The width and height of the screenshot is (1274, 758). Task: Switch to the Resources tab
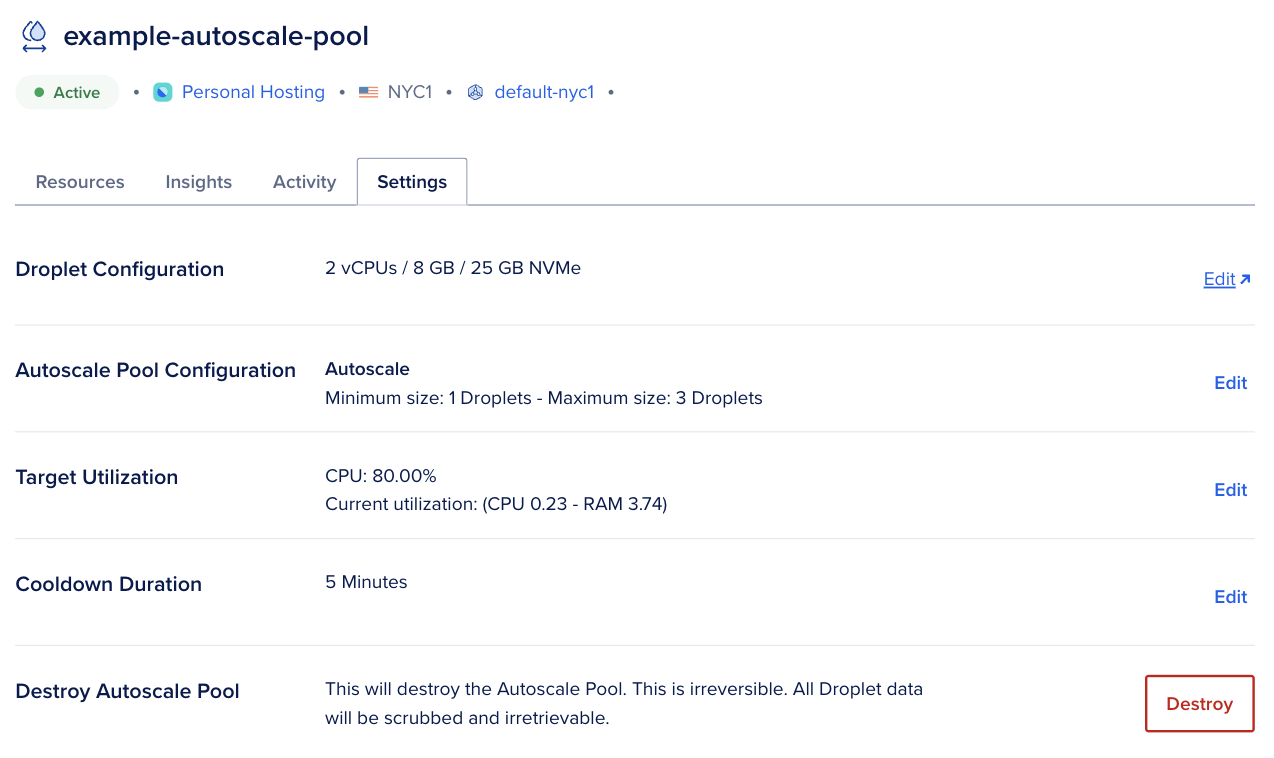point(79,181)
